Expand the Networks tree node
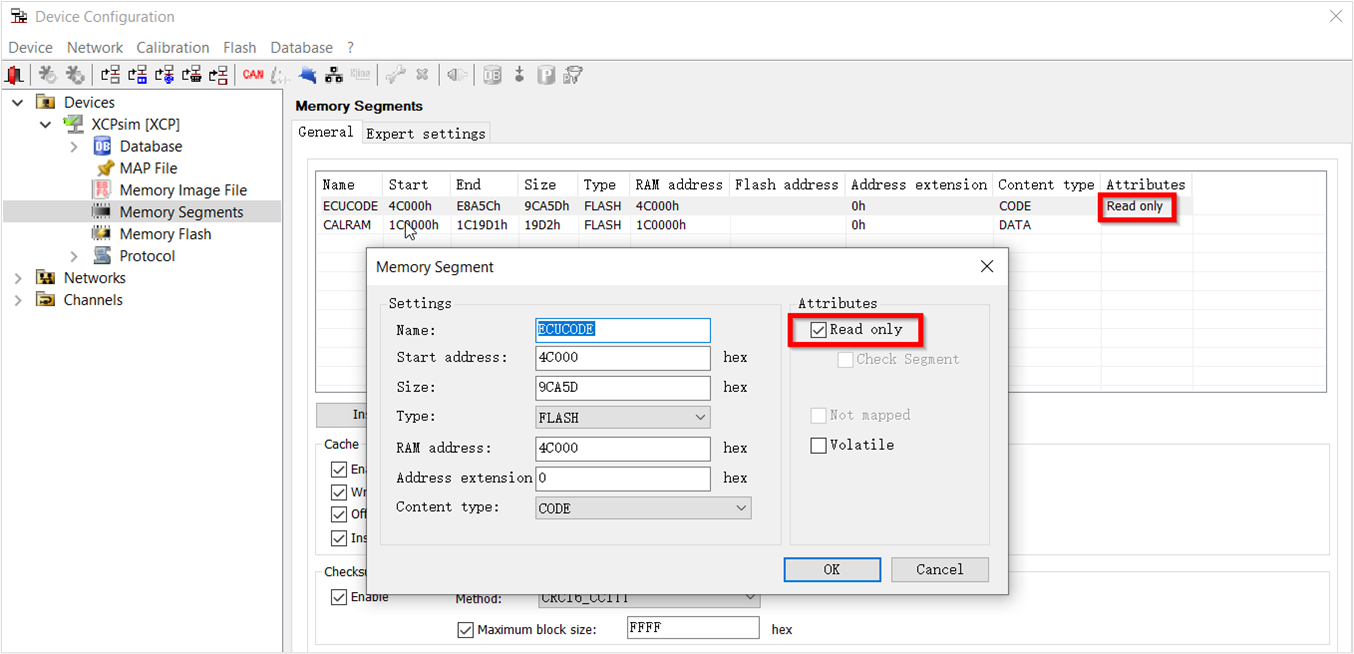Viewport: 1354px width, 654px height. tap(18, 278)
